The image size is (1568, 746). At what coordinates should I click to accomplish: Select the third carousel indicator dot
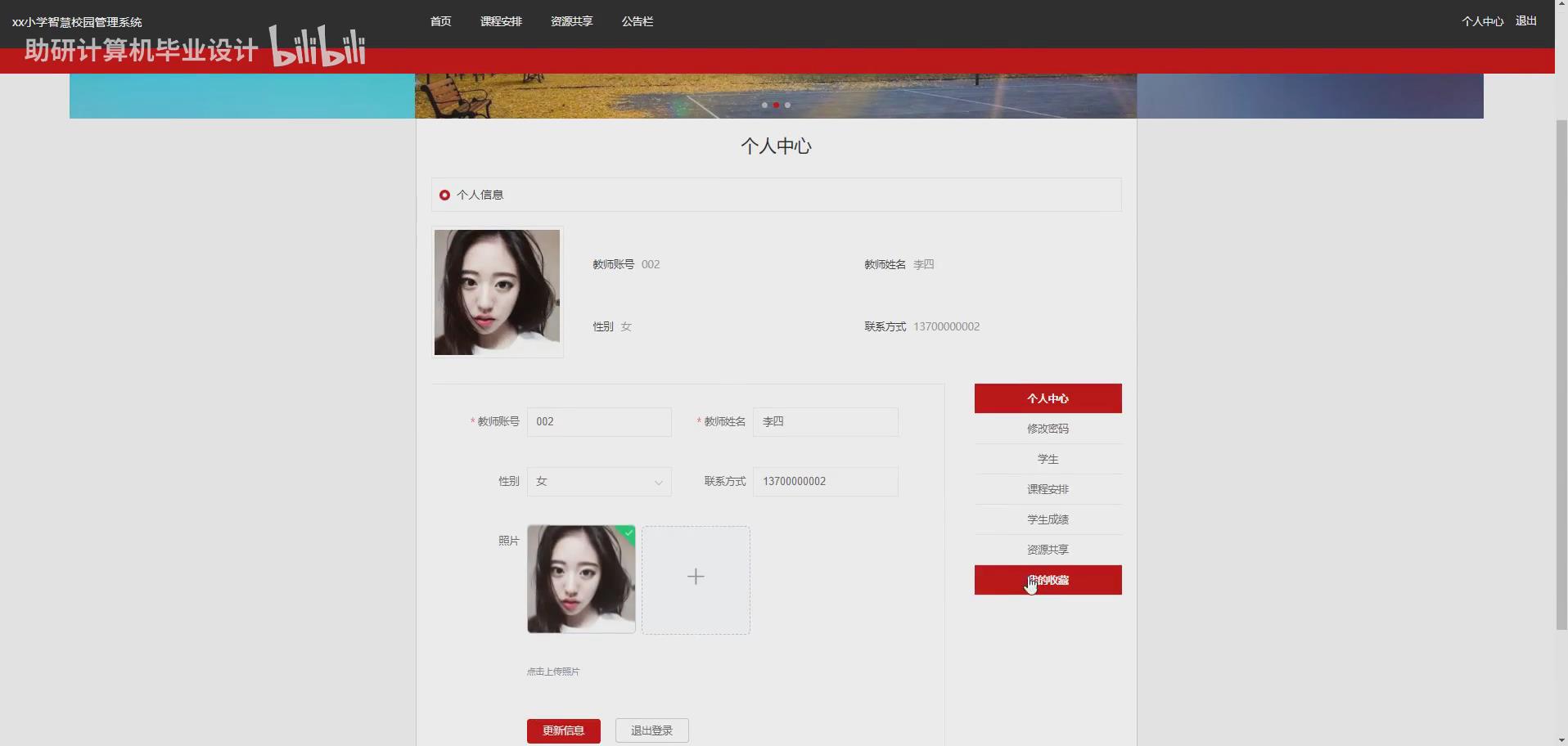coord(786,105)
